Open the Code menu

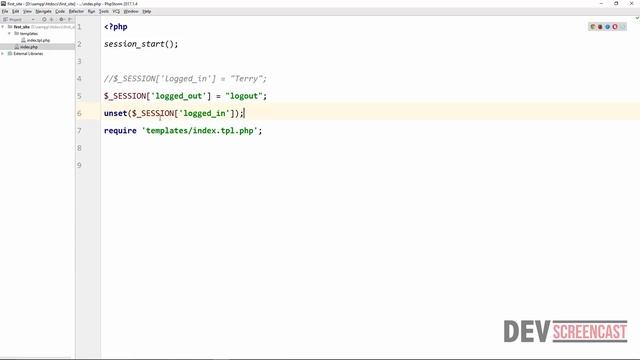coord(60,11)
